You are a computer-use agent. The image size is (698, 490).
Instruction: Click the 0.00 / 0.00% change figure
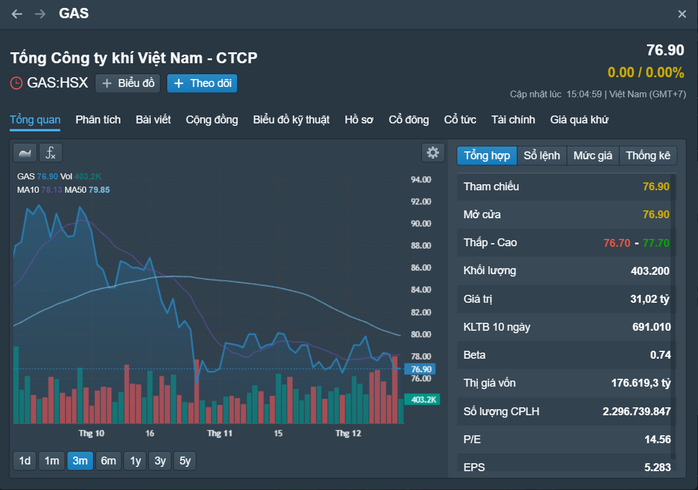645,73
